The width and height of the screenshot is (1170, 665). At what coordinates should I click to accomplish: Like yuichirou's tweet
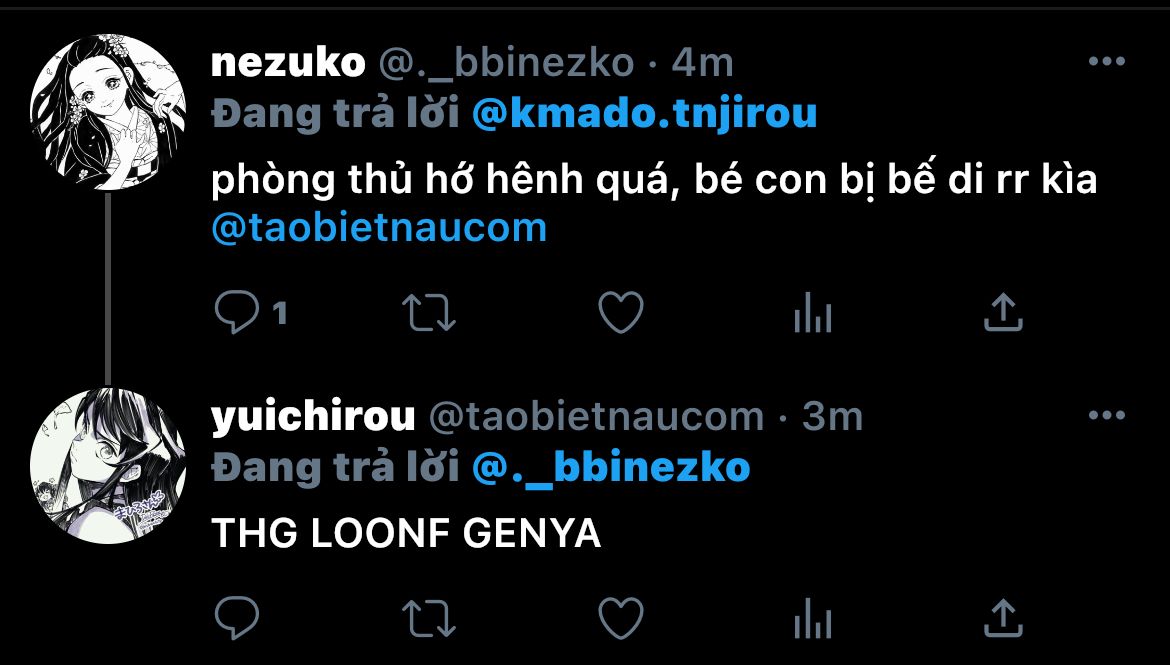620,617
